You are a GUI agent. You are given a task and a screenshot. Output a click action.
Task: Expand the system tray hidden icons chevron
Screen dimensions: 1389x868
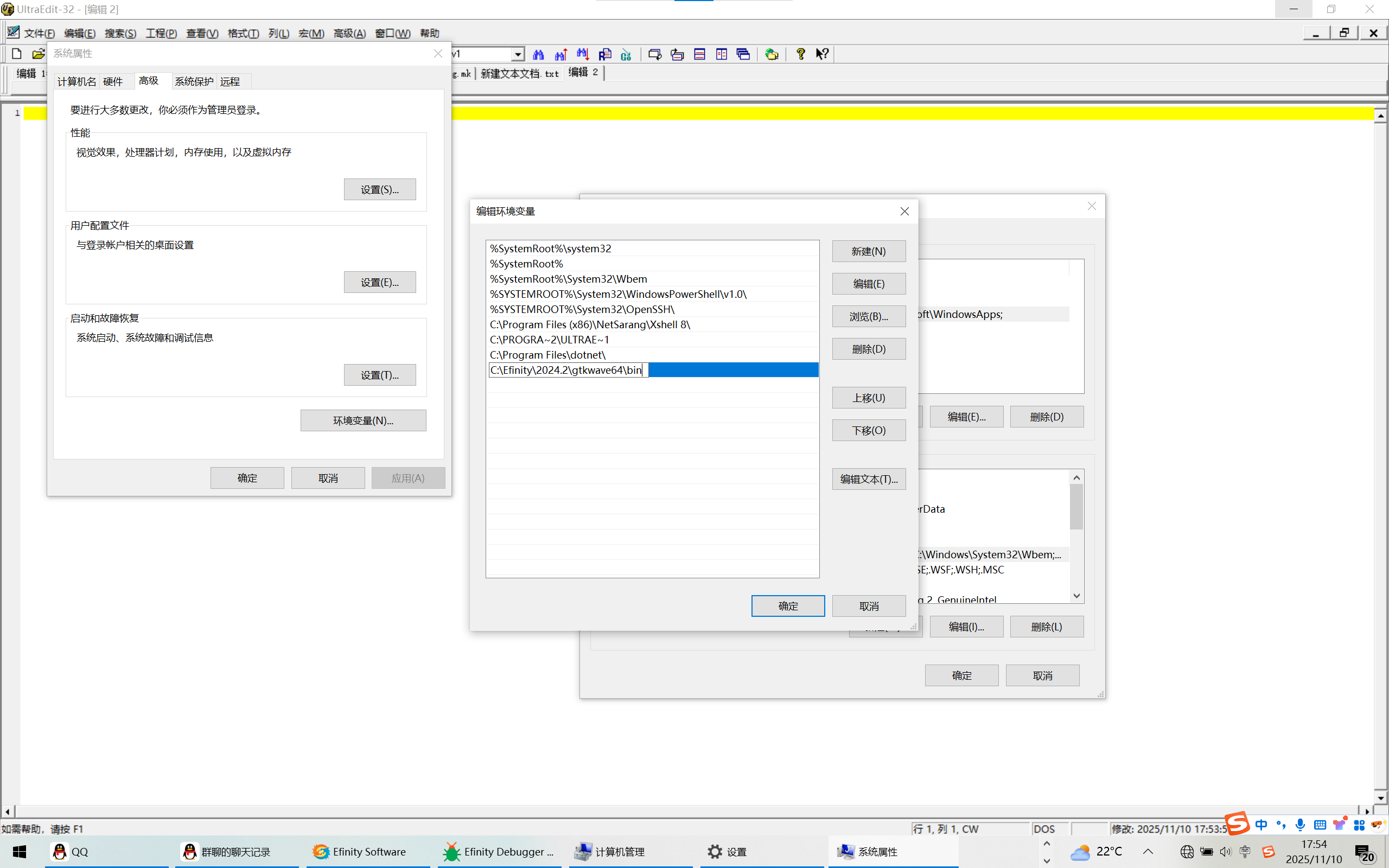1148,851
